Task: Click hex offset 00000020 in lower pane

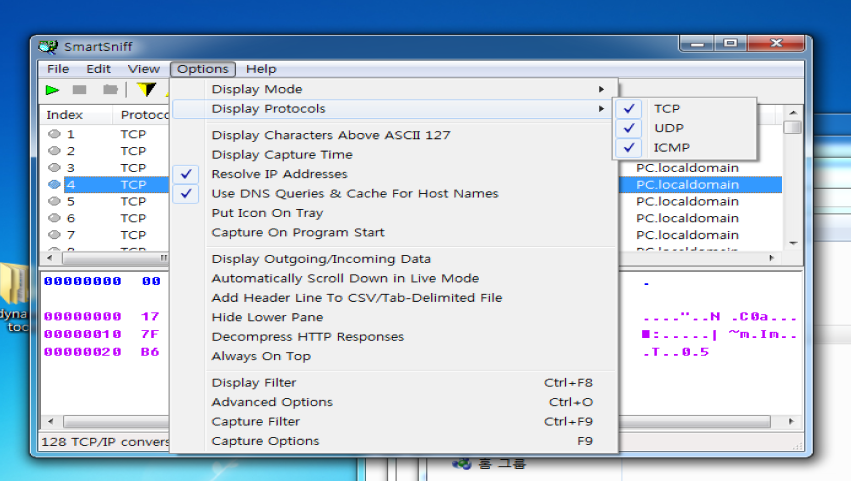Action: pyautogui.click(x=83, y=352)
